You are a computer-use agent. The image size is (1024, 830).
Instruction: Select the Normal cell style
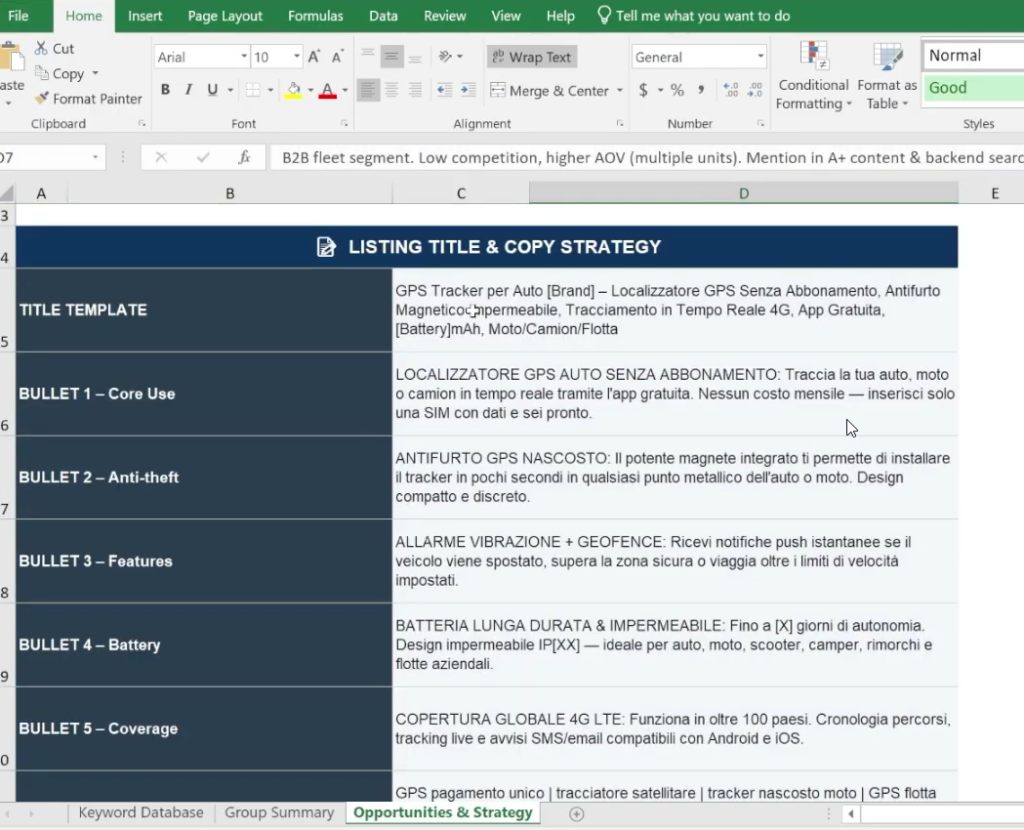(972, 56)
